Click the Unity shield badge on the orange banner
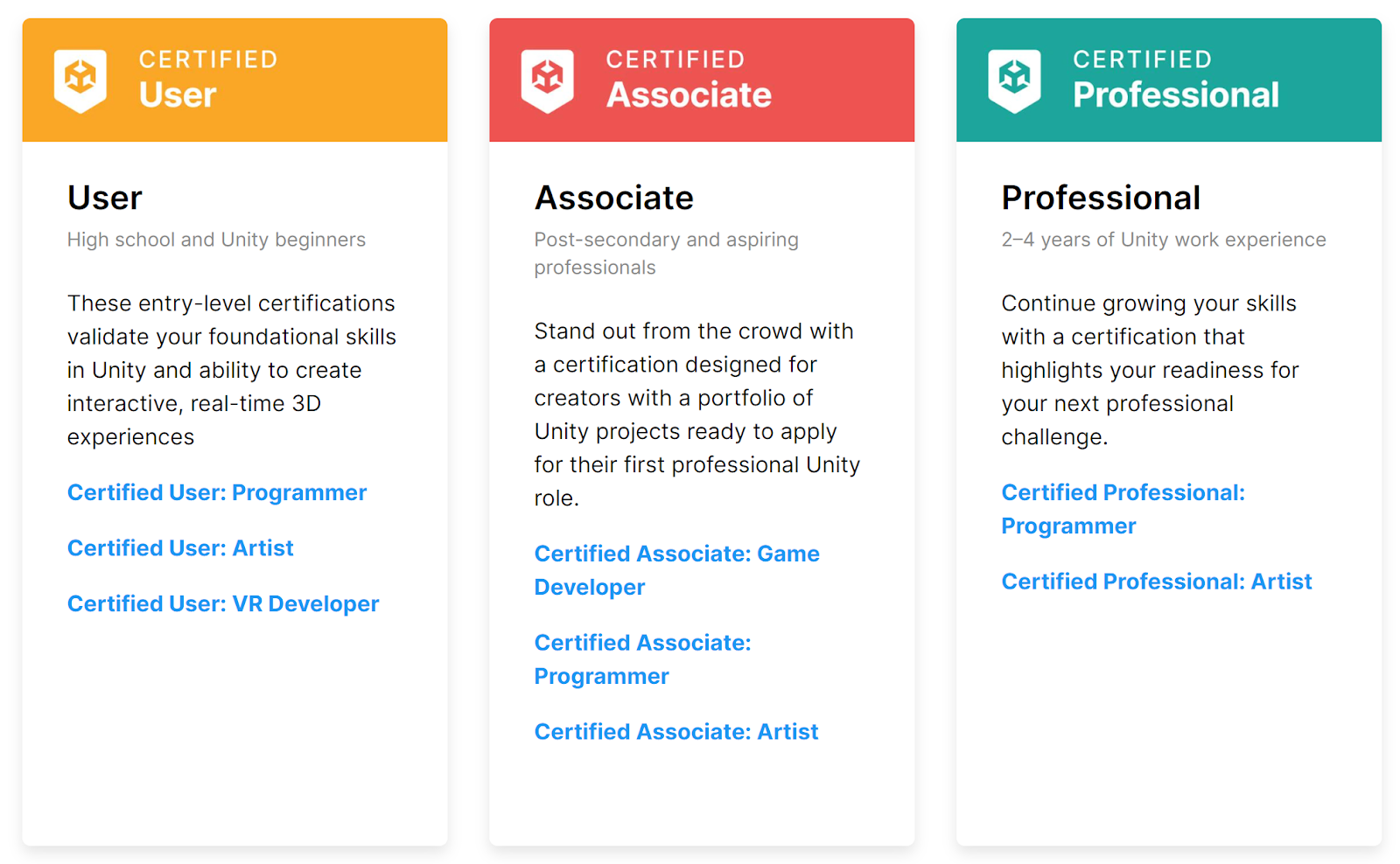1400x864 pixels. [x=80, y=80]
